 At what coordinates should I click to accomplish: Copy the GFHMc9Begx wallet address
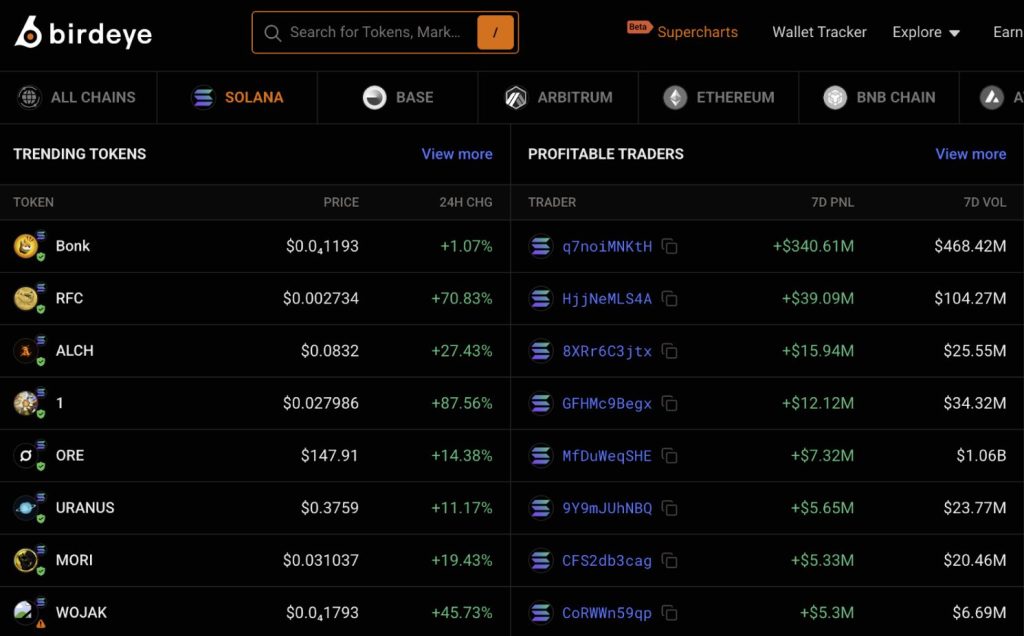(x=670, y=404)
